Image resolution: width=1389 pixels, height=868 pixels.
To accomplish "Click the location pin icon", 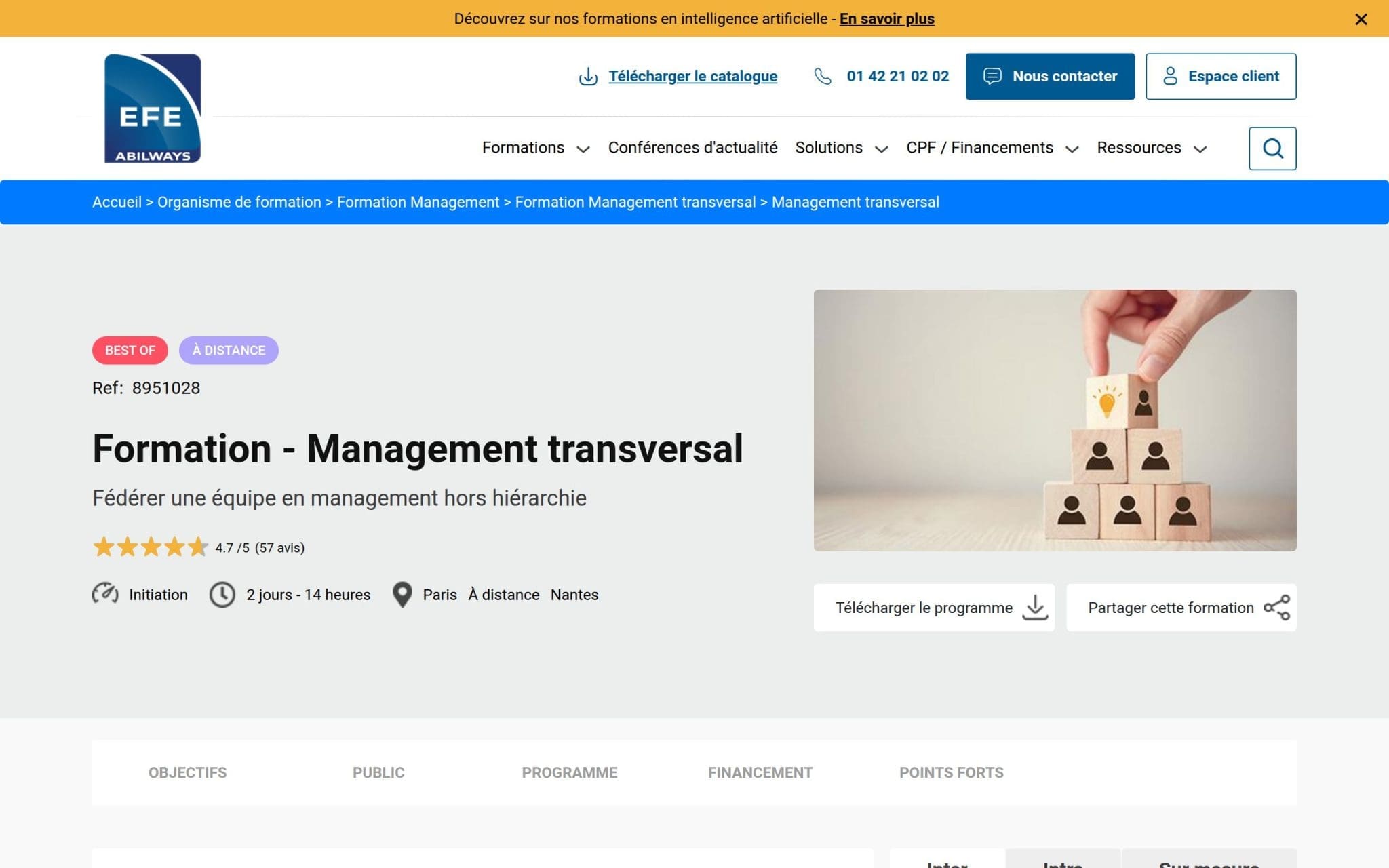I will 402,595.
